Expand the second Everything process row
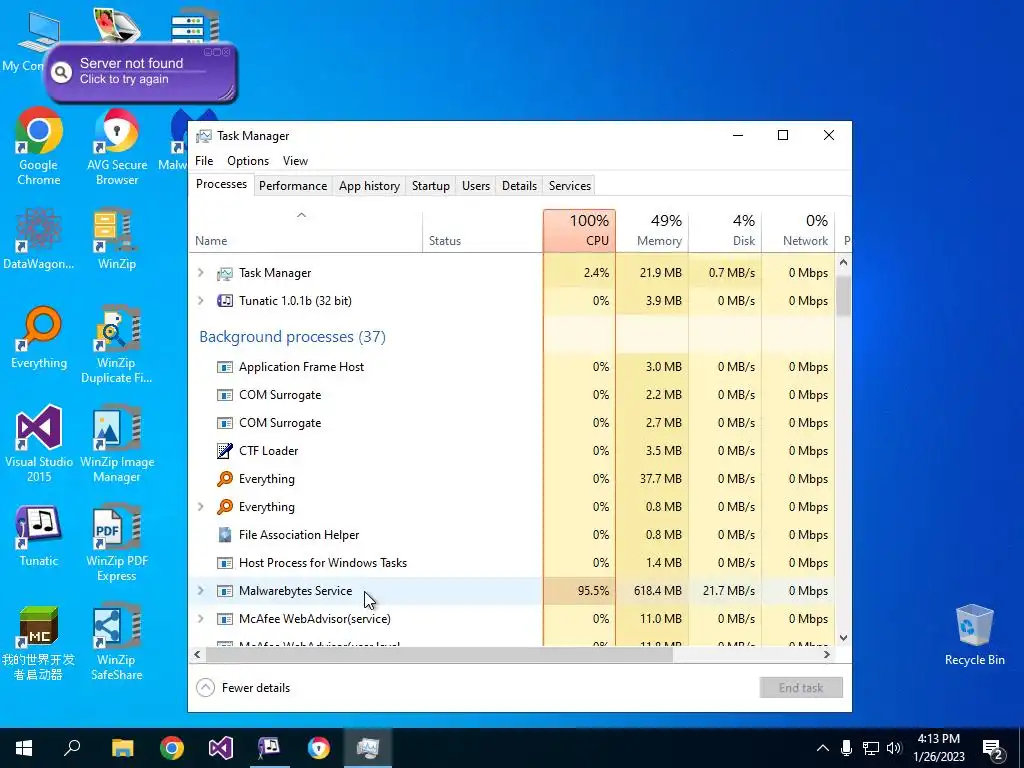1024x768 pixels. tap(200, 506)
